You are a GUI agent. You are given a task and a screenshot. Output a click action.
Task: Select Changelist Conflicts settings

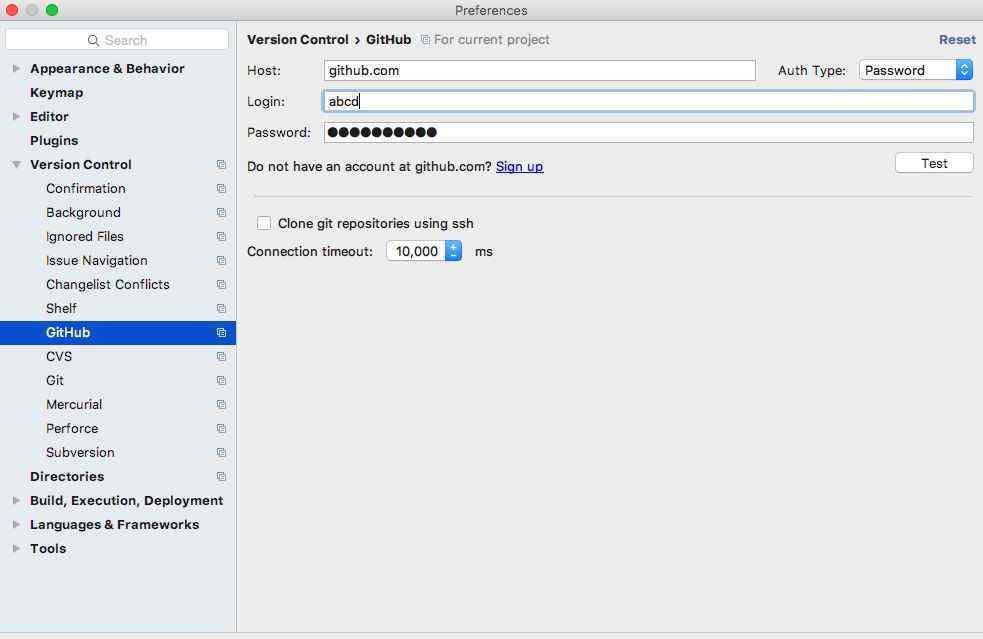pos(108,285)
